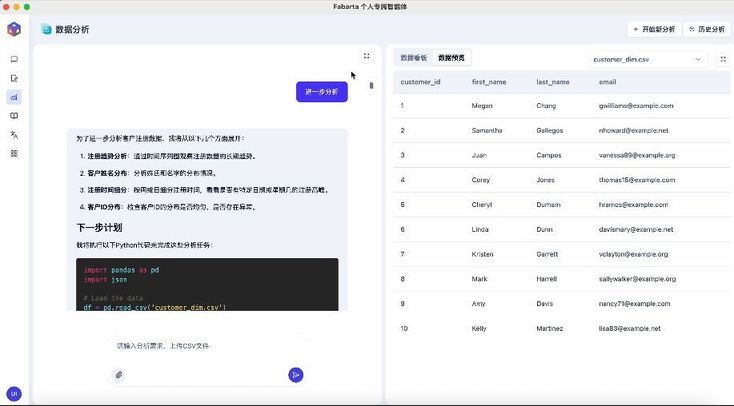Click the email nhoward@example.net
734x406 pixels.
(633, 131)
